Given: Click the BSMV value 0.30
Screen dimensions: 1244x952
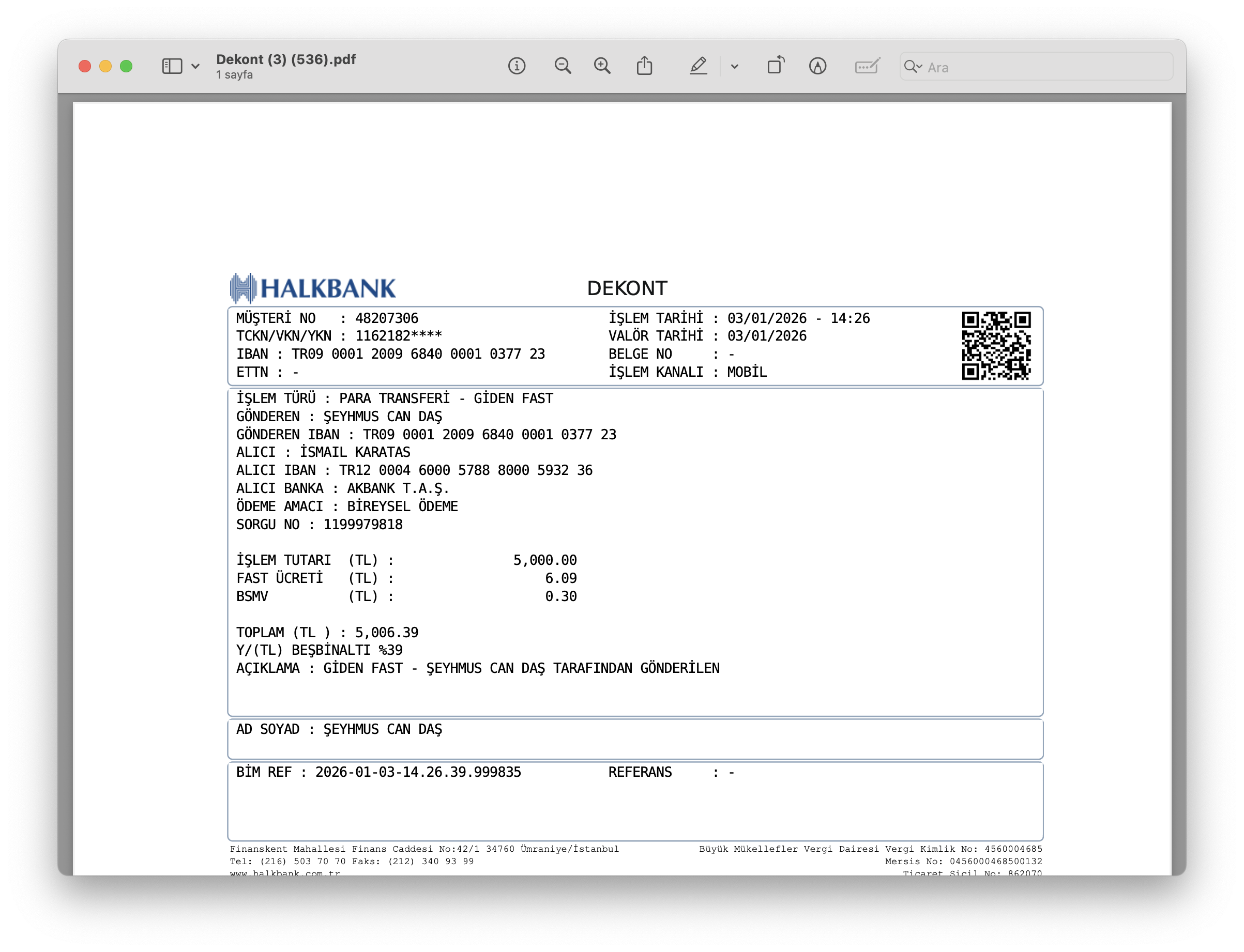Looking at the screenshot, I should coord(561,597).
